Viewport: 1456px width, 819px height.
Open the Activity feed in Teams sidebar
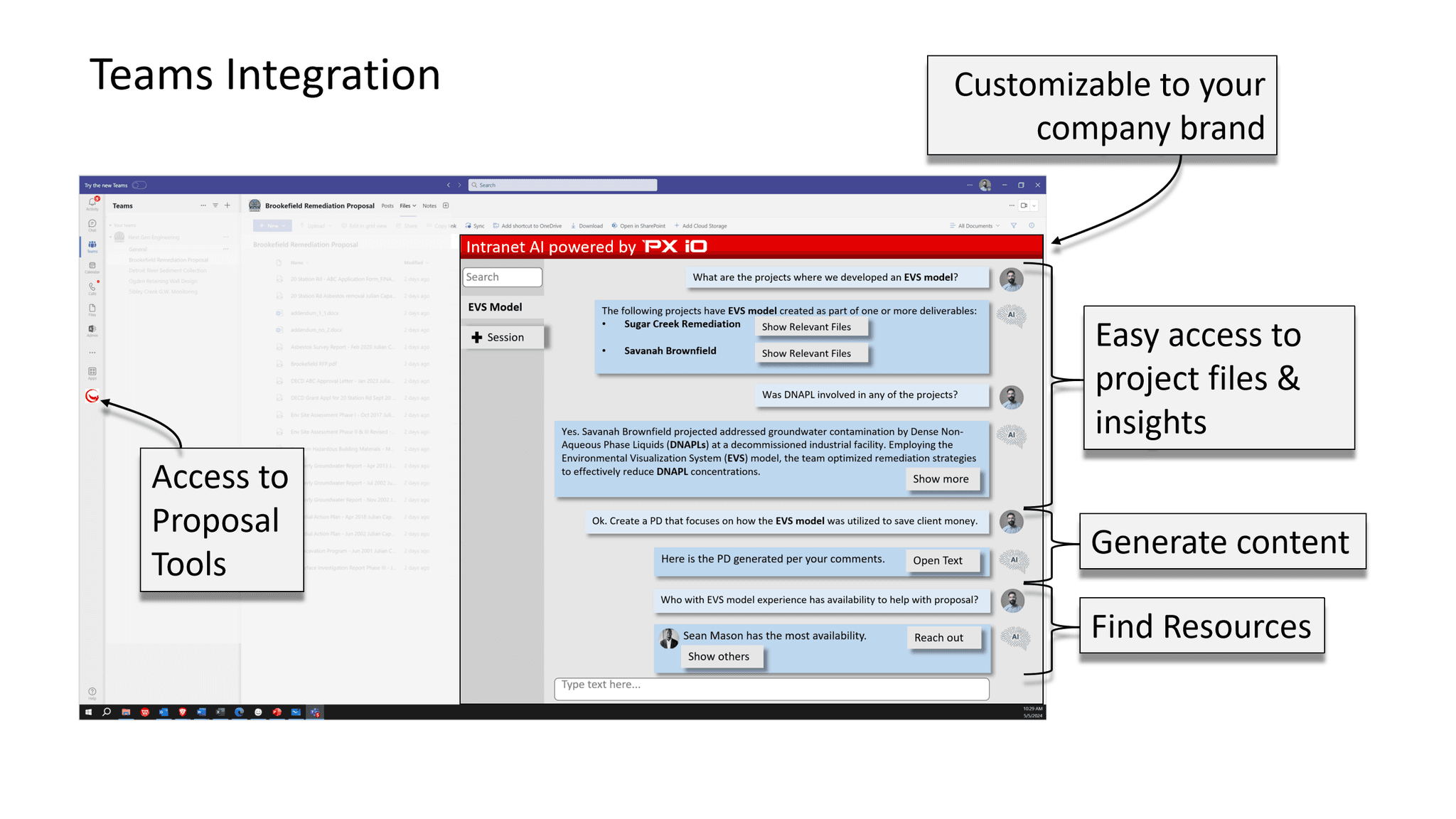(92, 204)
